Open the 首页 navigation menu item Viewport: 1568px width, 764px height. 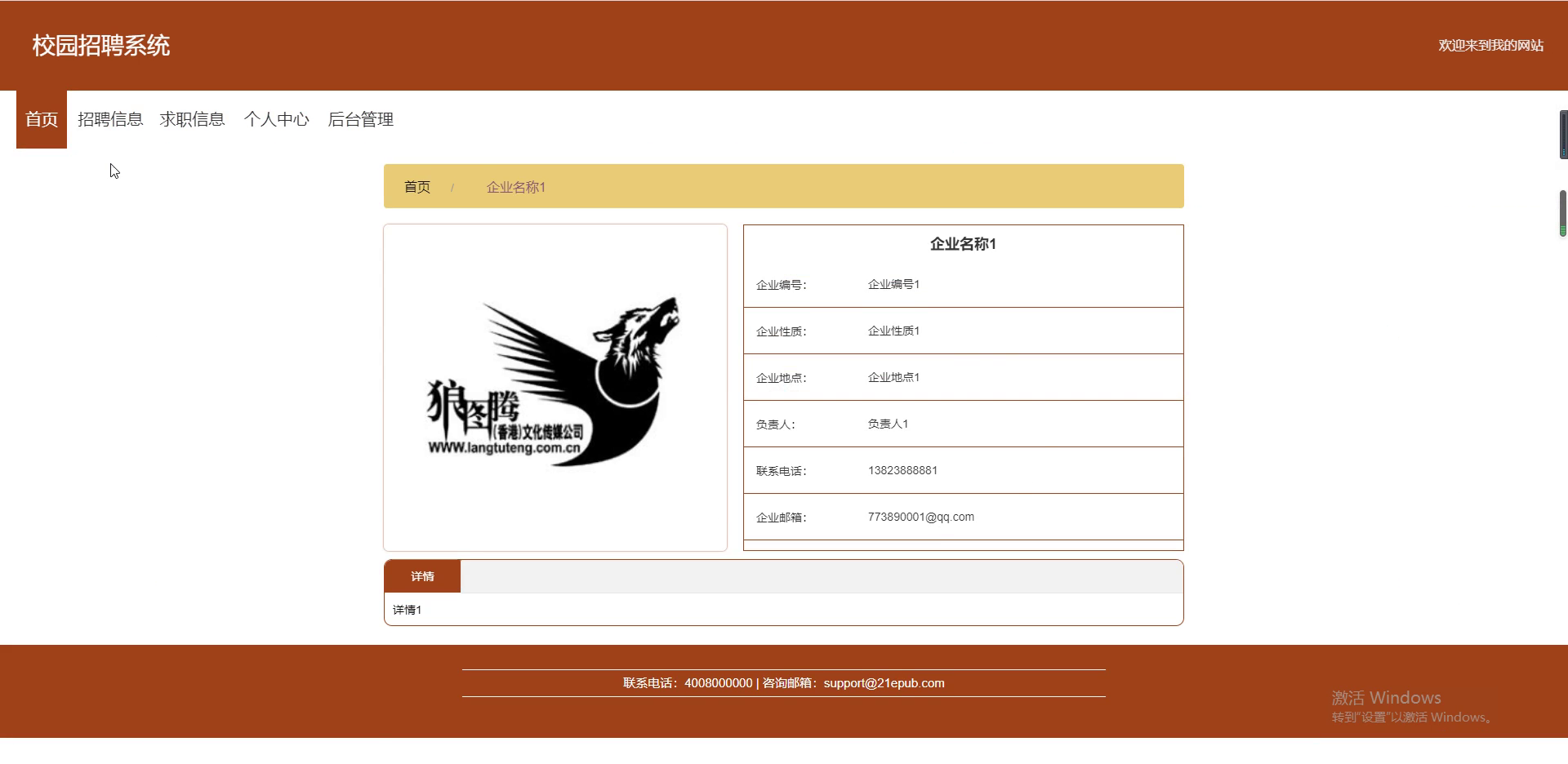point(42,119)
